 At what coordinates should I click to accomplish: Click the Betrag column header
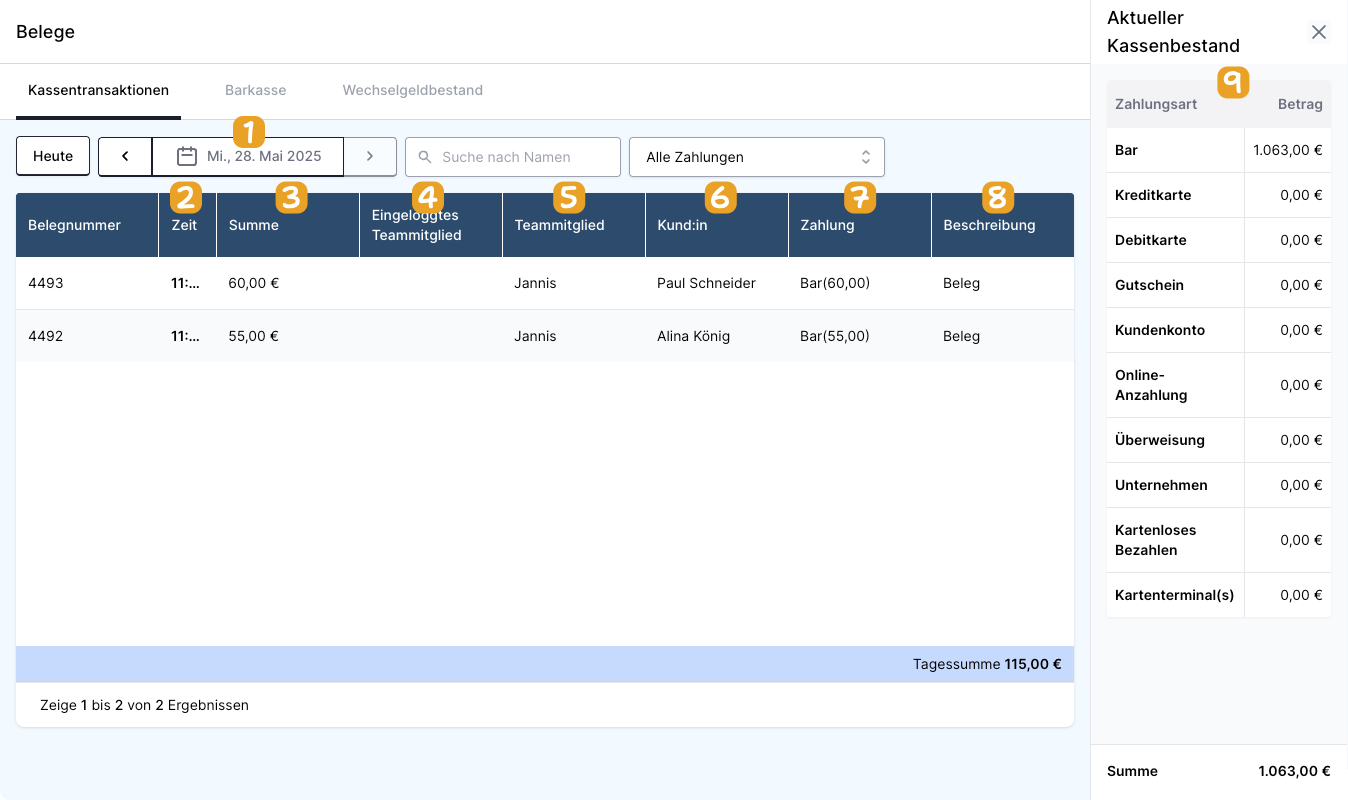click(1300, 104)
